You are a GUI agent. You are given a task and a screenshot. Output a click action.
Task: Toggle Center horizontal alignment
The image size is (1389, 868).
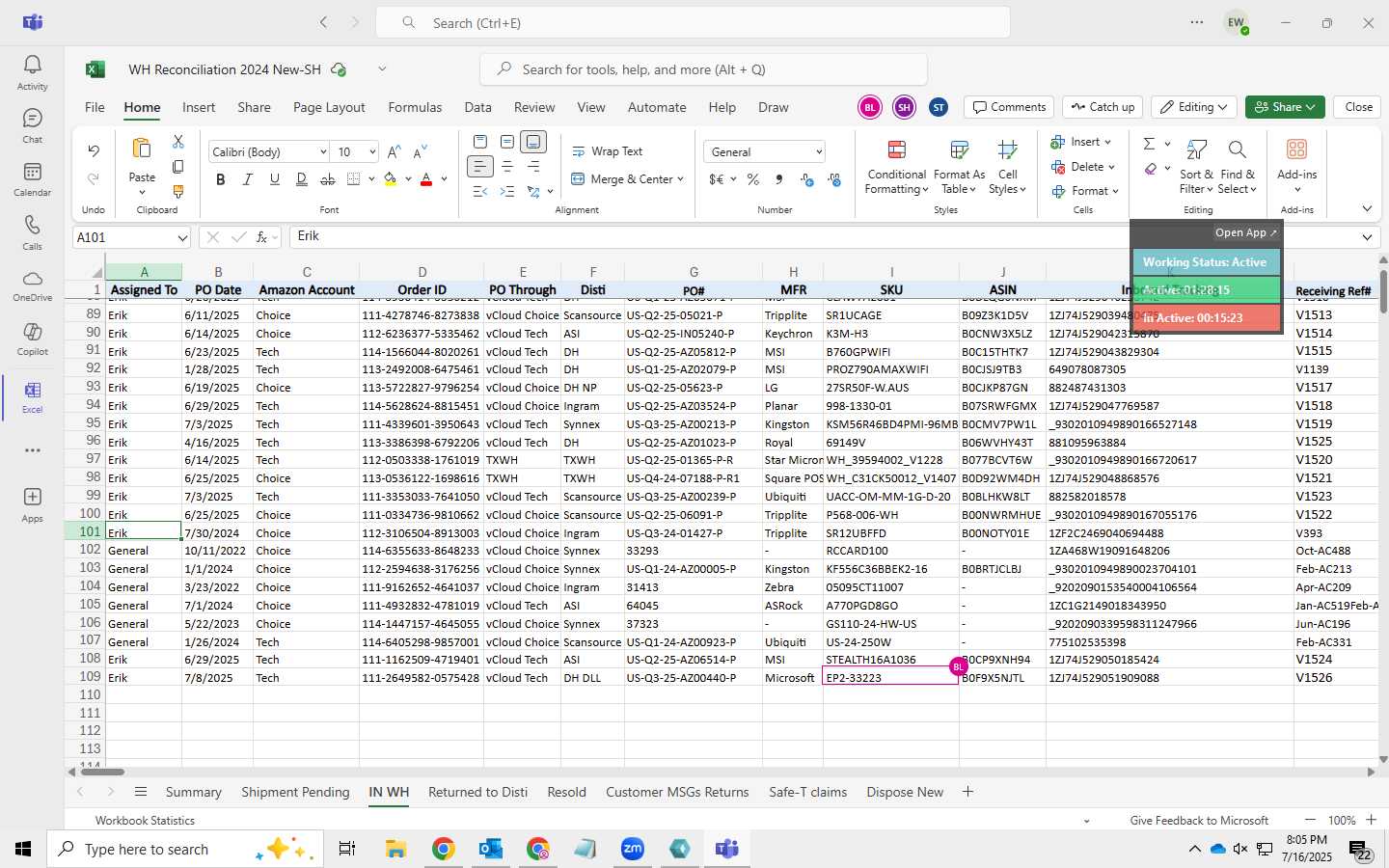[507, 167]
